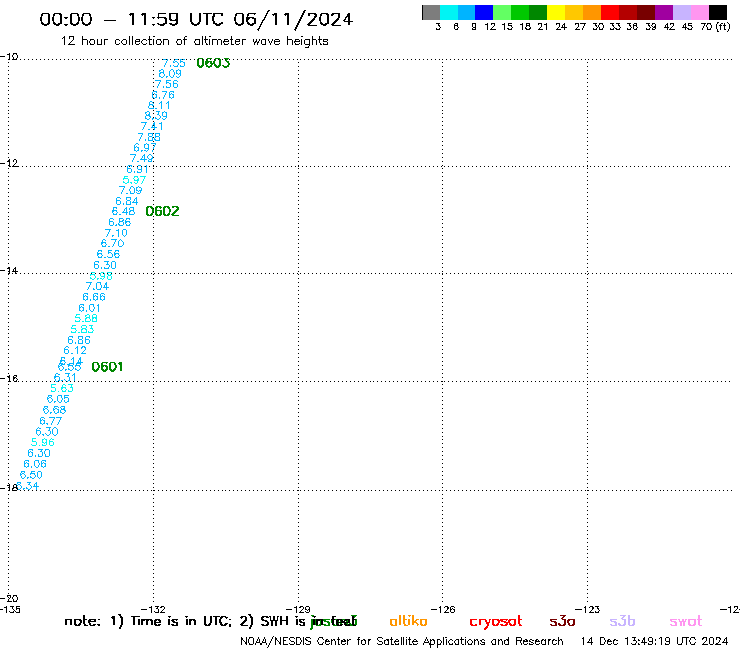This screenshot has height=650, width=740.
Task: Select the 6.70 wave height value
Action: 112,244
